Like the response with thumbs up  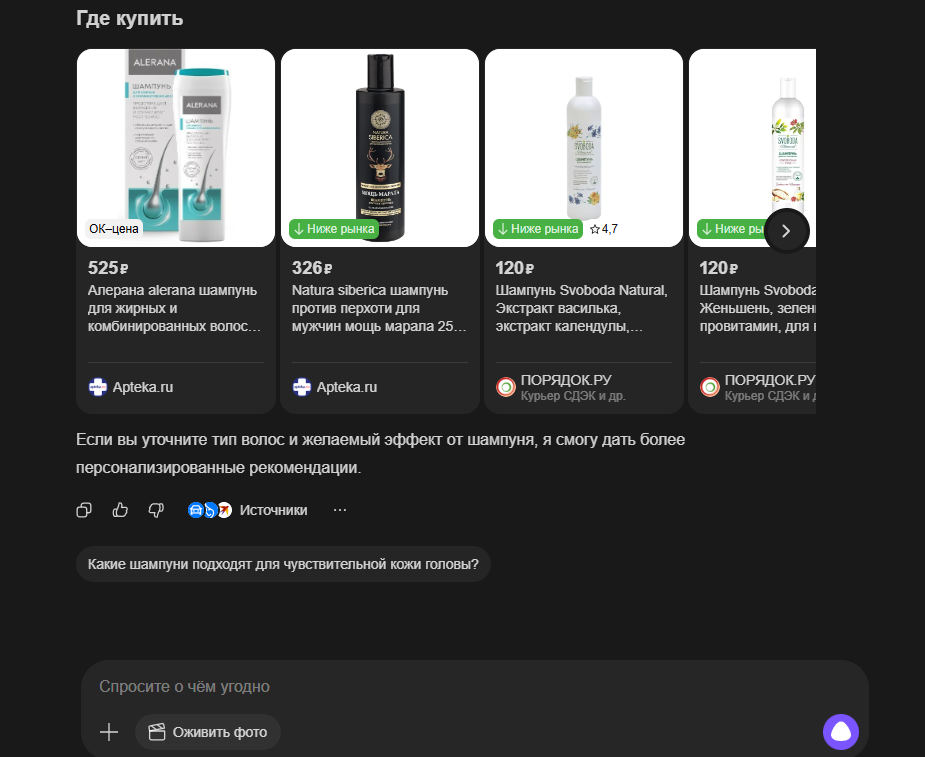tap(120, 510)
